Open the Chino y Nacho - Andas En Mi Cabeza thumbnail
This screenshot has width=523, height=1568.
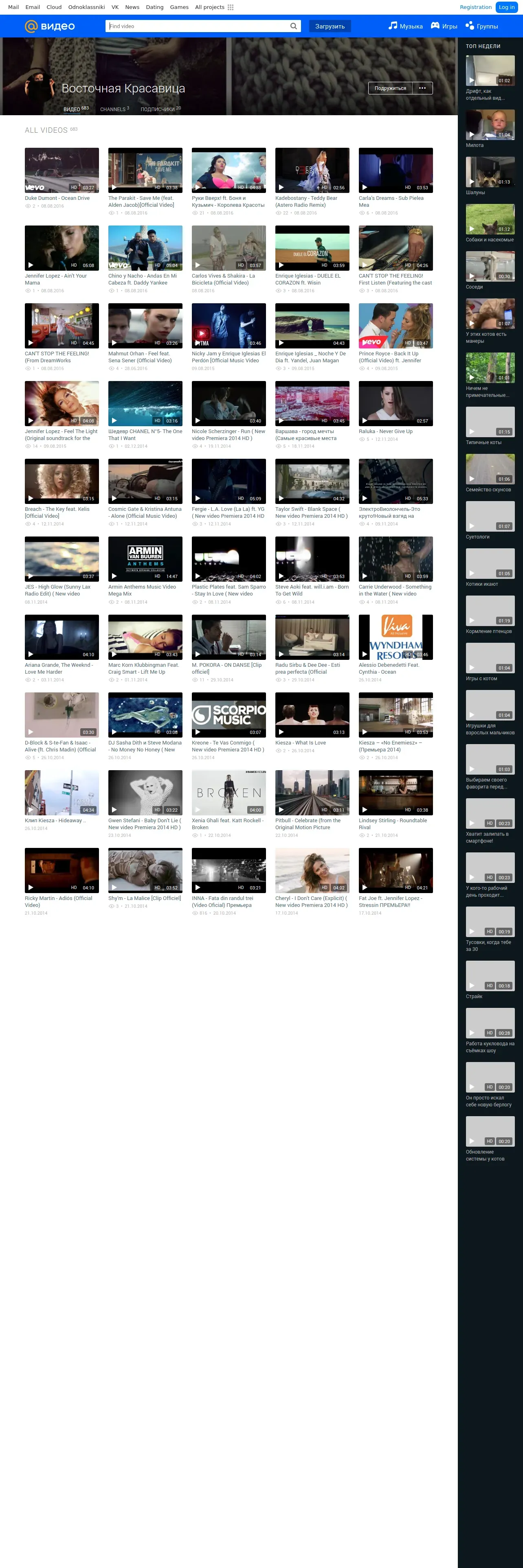click(x=145, y=248)
